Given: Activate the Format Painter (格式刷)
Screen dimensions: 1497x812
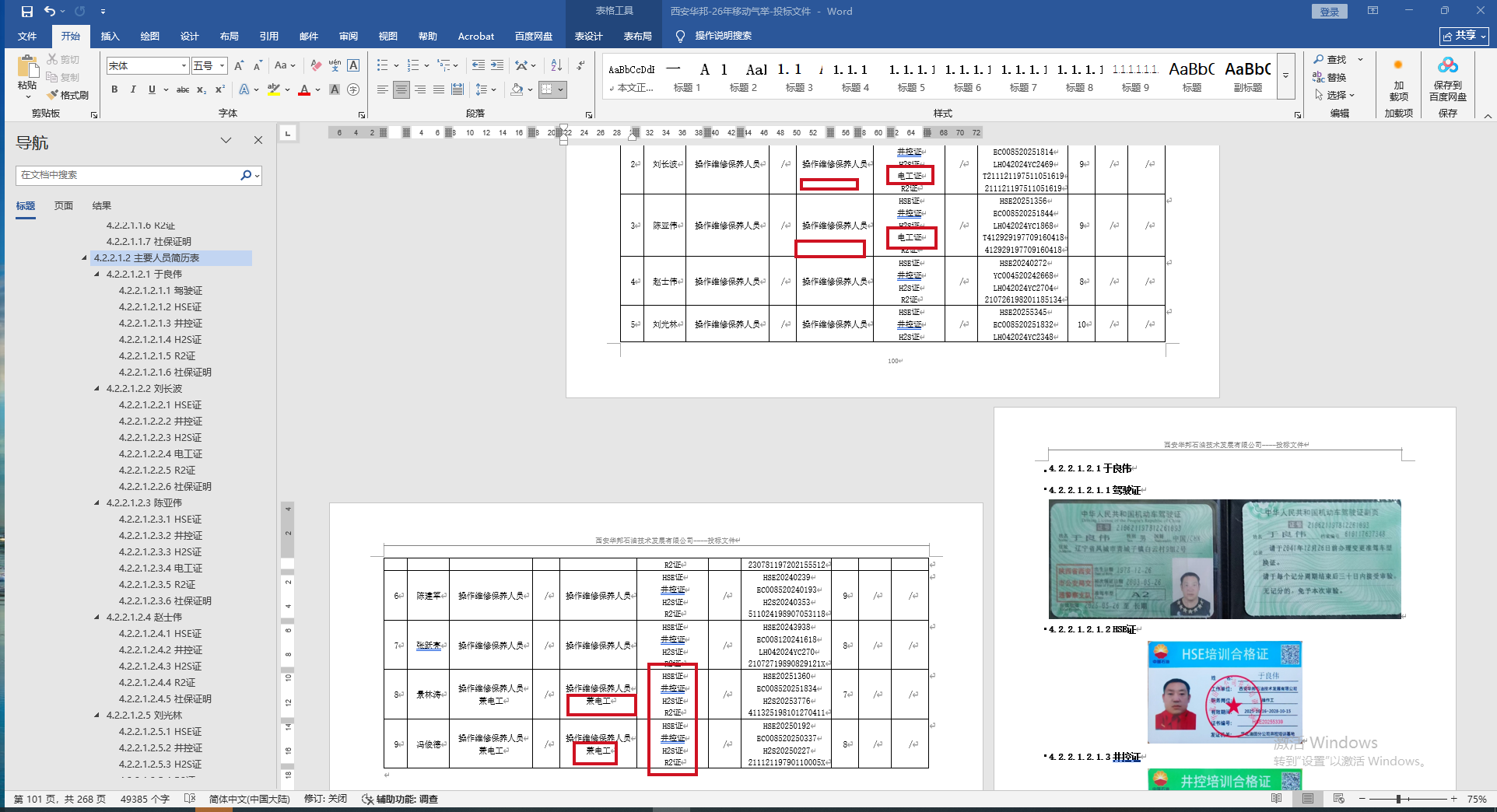Looking at the screenshot, I should (x=68, y=95).
